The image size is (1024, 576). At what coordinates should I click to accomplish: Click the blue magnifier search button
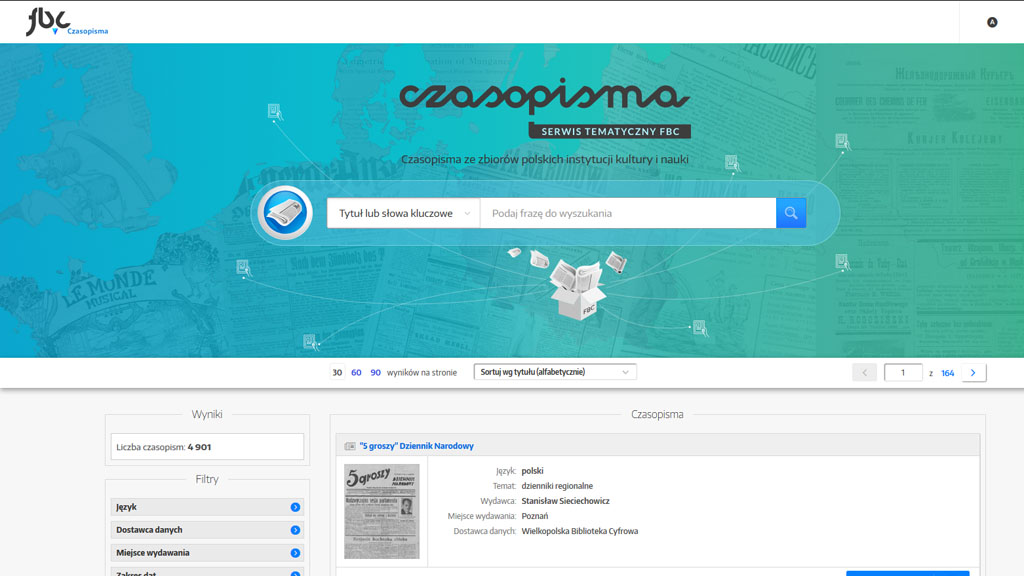(x=790, y=213)
